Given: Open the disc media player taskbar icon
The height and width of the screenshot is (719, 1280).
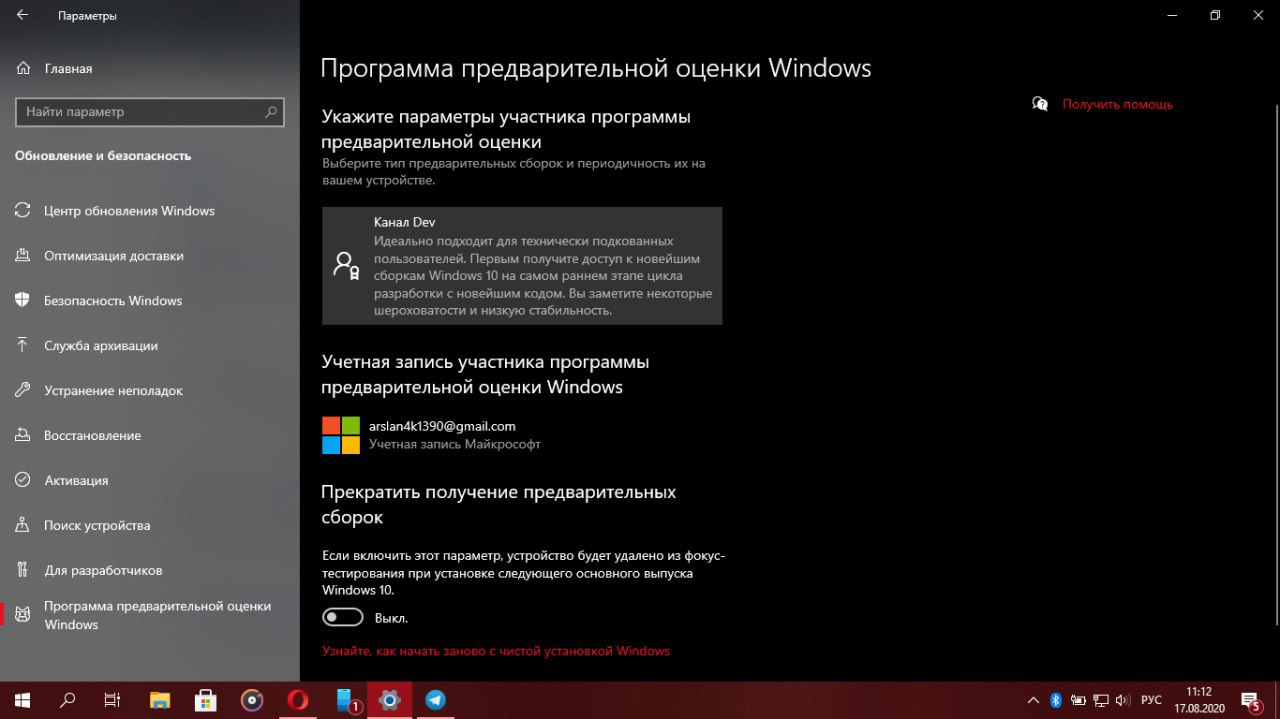Looking at the screenshot, I should [252, 700].
